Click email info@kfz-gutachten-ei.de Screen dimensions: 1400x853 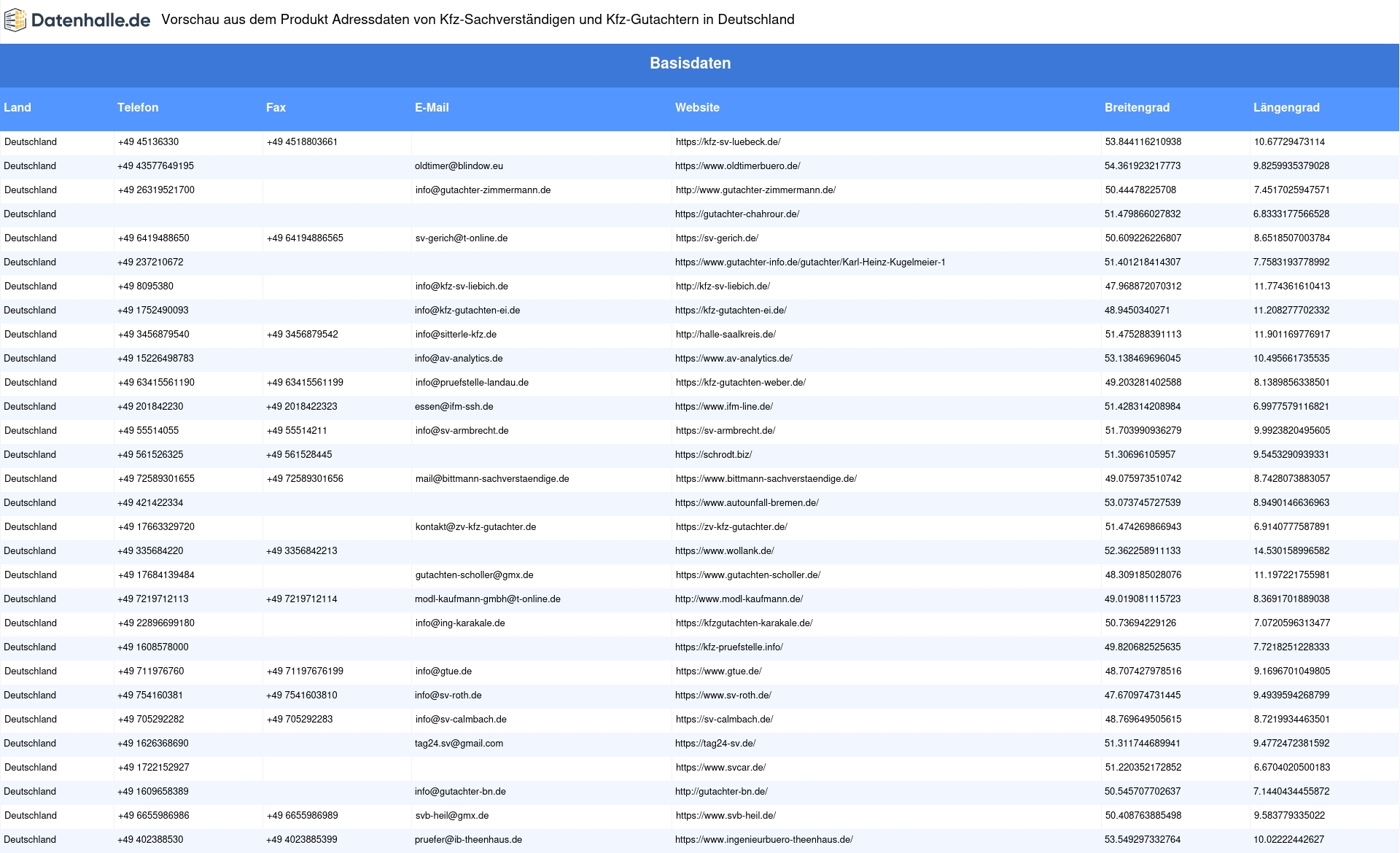click(467, 311)
